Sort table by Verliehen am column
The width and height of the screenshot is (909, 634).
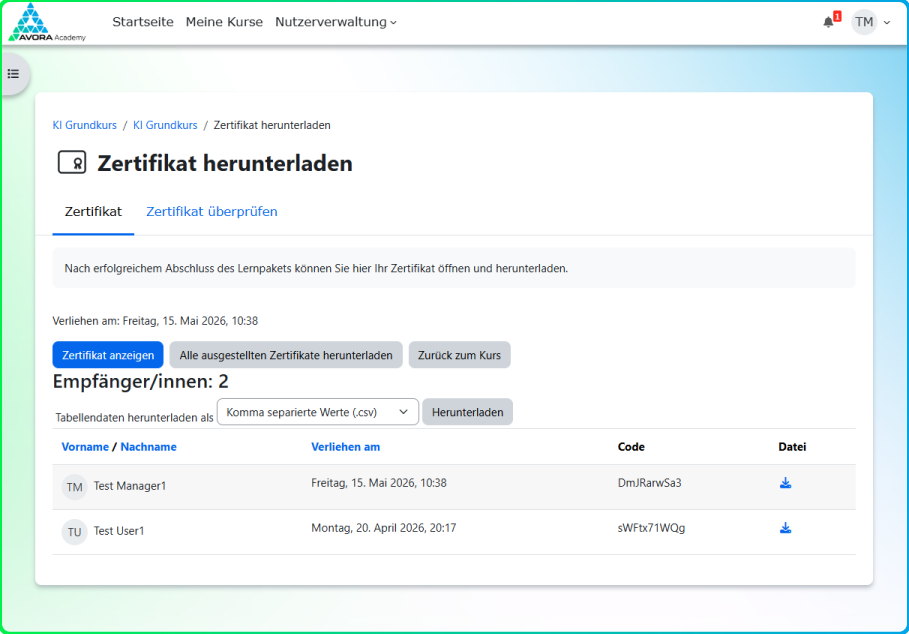[x=346, y=447]
